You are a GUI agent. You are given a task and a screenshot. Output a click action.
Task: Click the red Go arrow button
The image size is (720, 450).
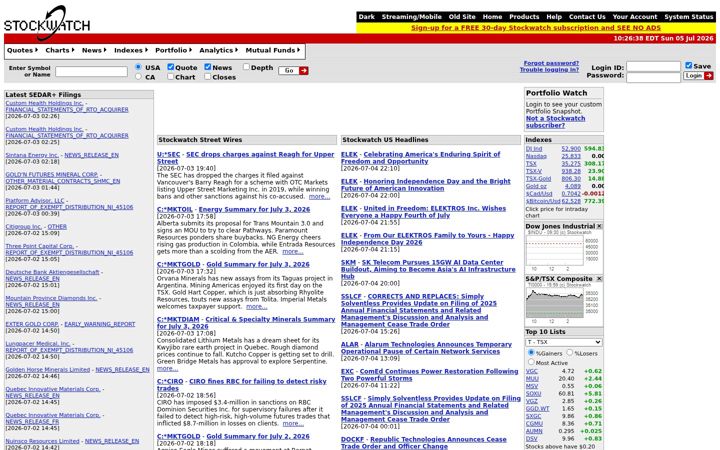pos(304,71)
